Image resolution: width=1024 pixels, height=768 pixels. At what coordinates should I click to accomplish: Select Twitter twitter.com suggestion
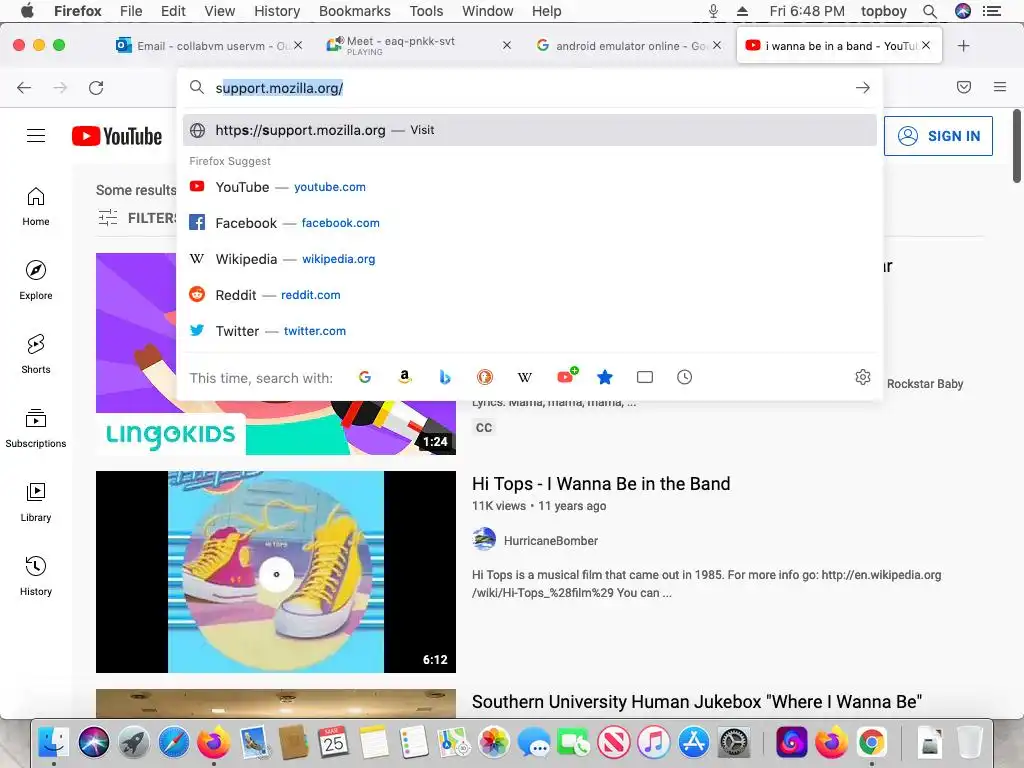(530, 330)
